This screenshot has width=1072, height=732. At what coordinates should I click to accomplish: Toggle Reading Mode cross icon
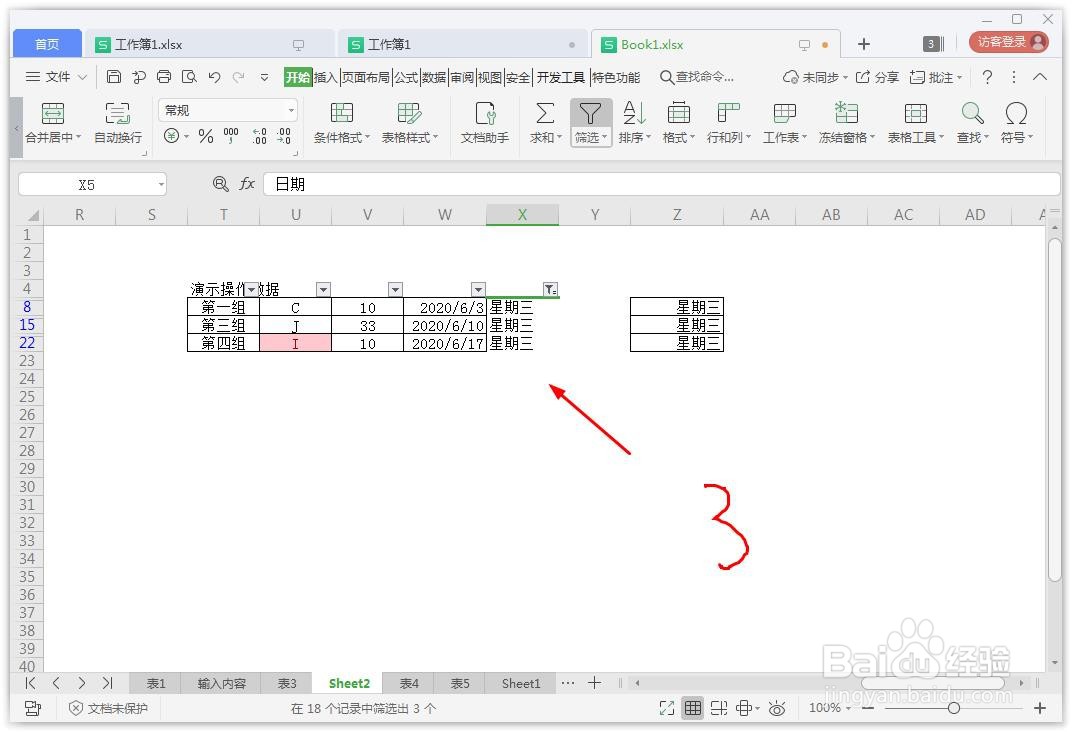745,709
